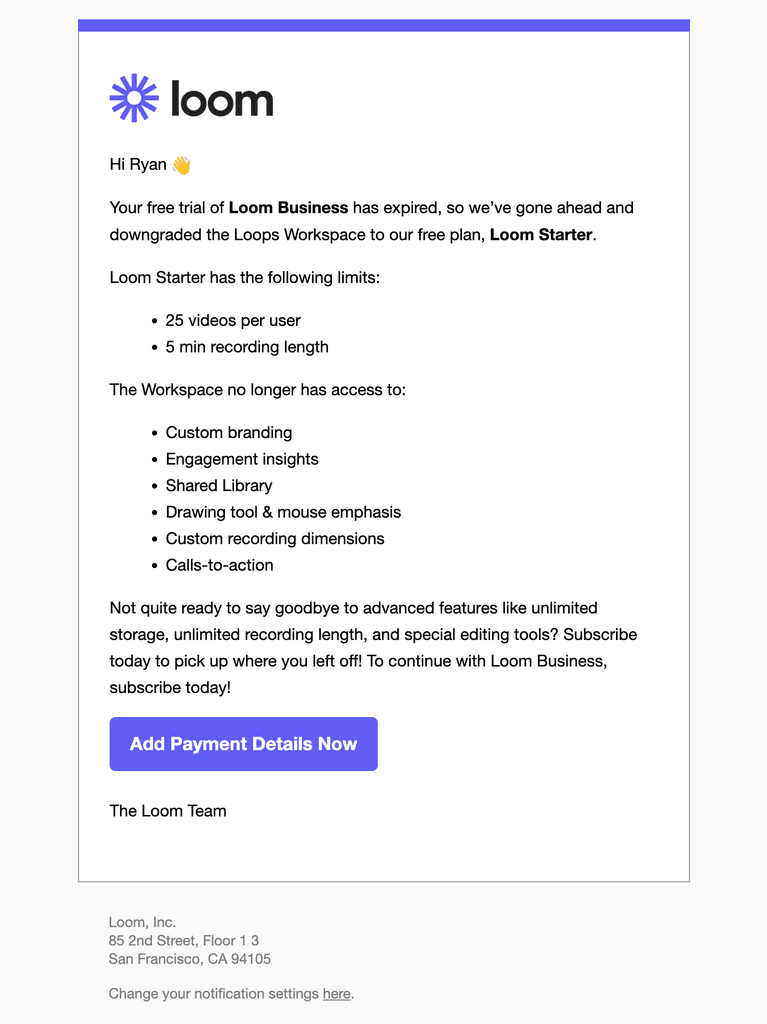Image resolution: width=767 pixels, height=1024 pixels.
Task: Click the Loom pinwheel logo icon
Action: [133, 97]
